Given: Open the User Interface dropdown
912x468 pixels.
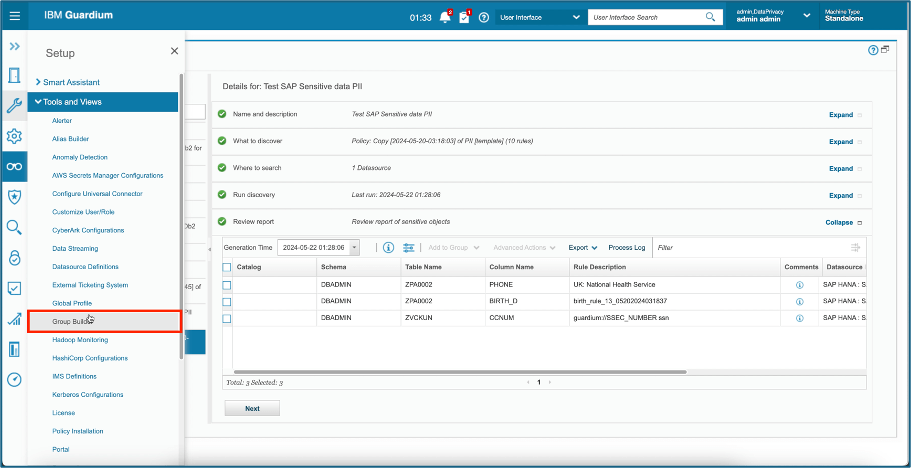Looking at the screenshot, I should (540, 17).
